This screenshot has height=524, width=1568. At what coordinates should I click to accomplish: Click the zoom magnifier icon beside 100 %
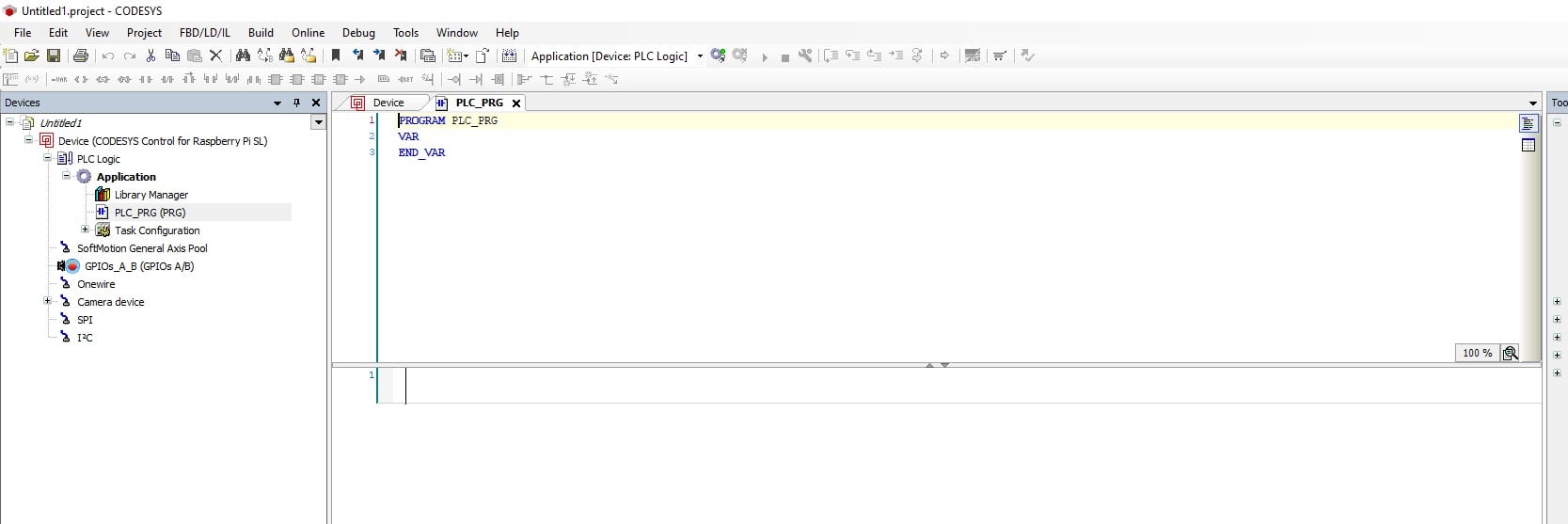[x=1510, y=353]
